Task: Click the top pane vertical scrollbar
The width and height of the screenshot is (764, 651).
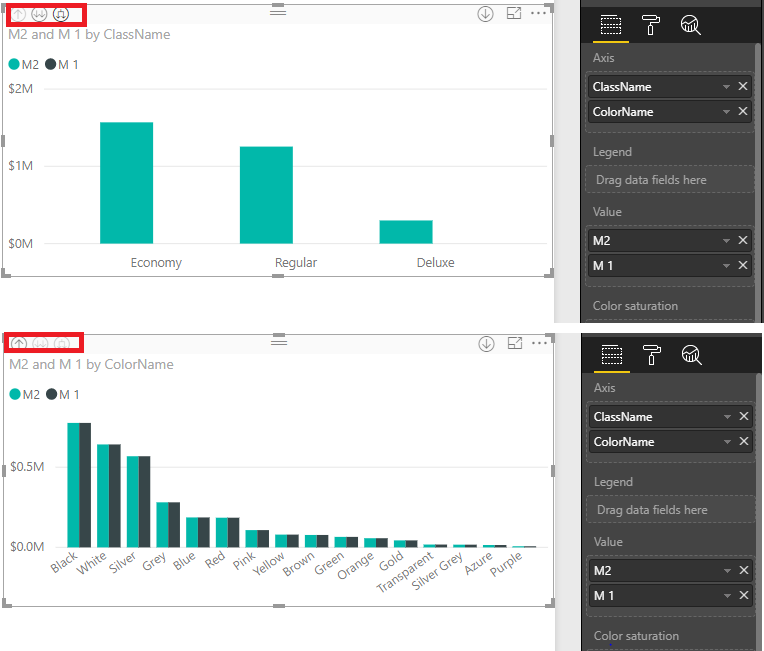Action: click(x=758, y=183)
